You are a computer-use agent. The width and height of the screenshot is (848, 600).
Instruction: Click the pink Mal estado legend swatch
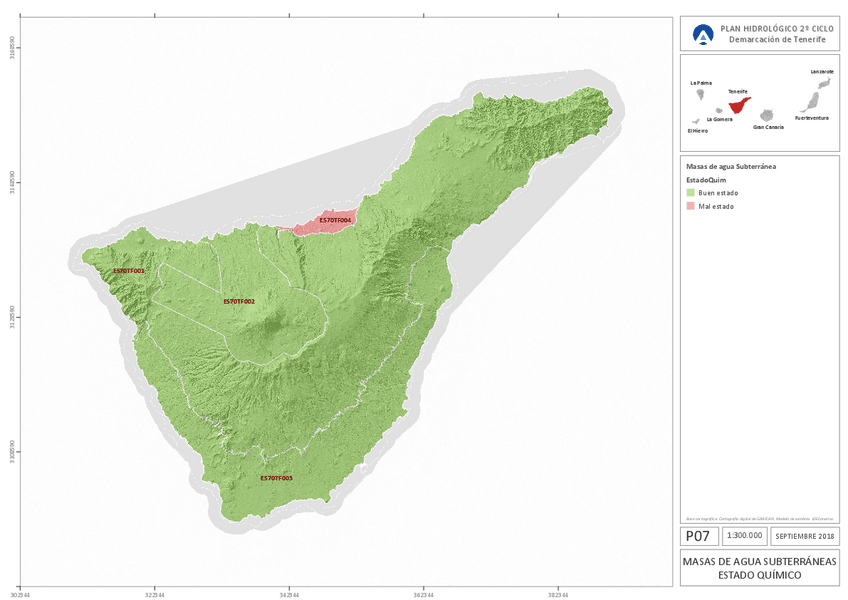pyautogui.click(x=690, y=206)
